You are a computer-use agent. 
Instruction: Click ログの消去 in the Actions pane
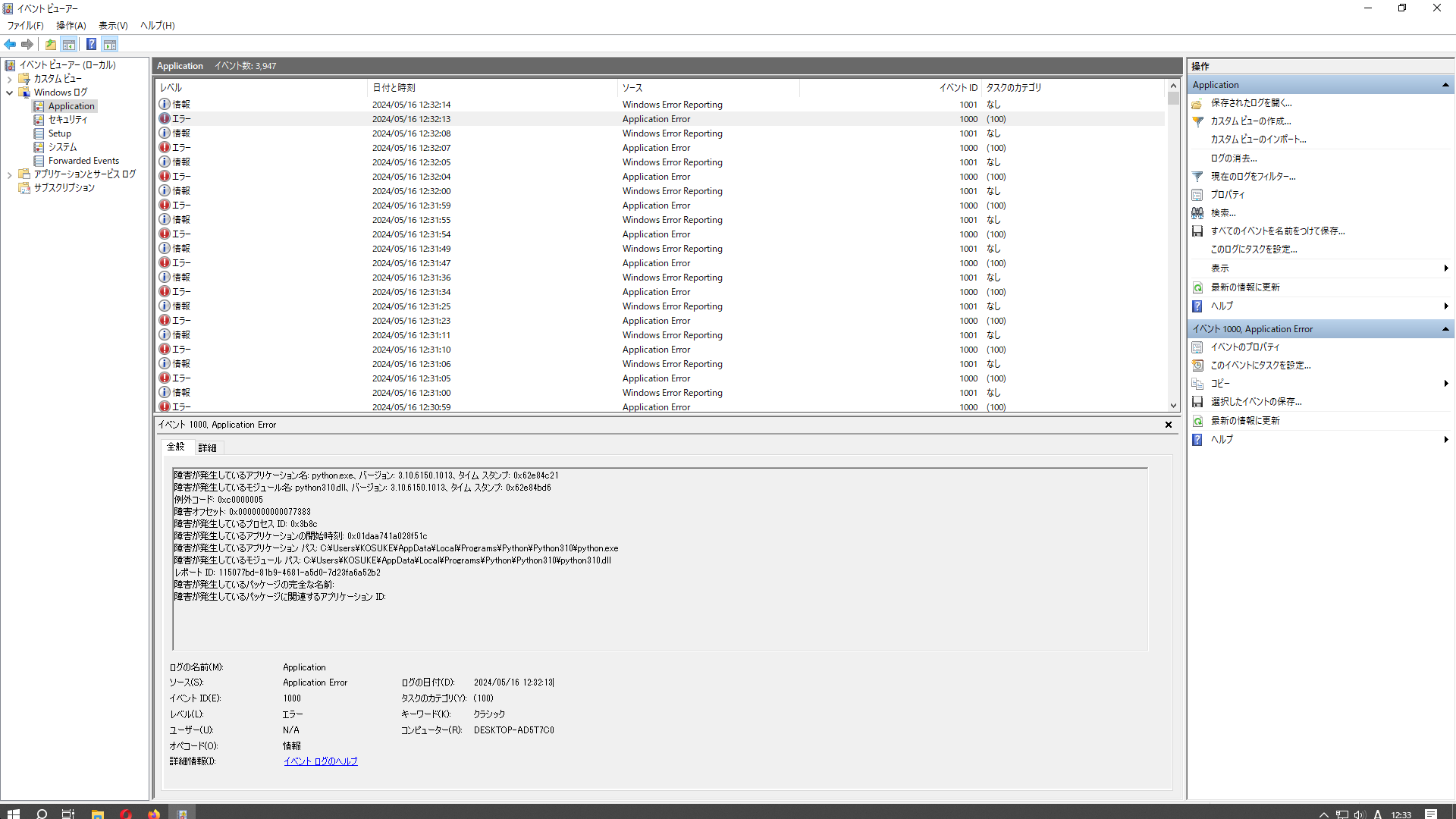coord(1234,158)
